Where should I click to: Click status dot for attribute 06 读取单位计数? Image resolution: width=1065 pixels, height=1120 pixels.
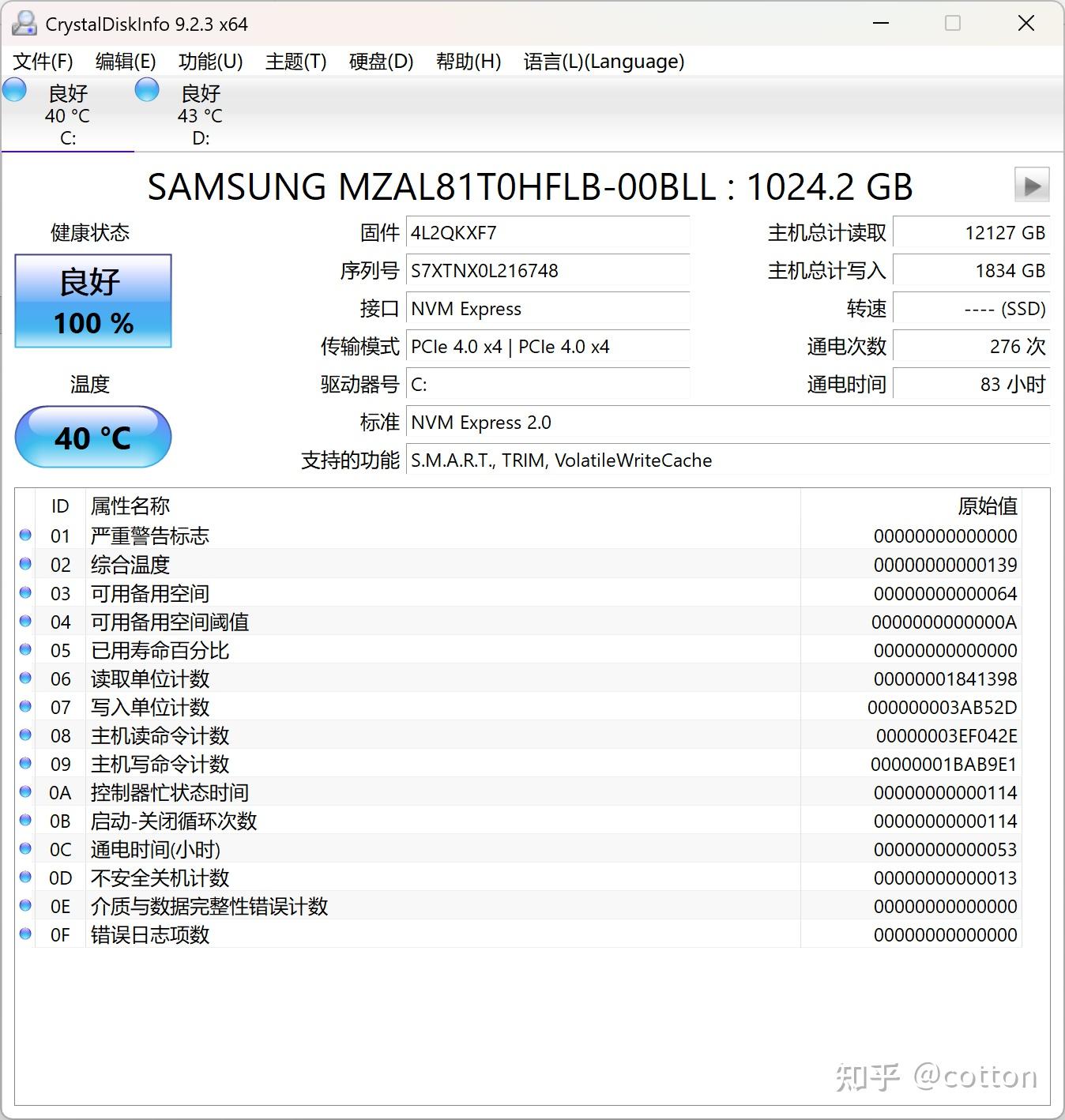(25, 678)
